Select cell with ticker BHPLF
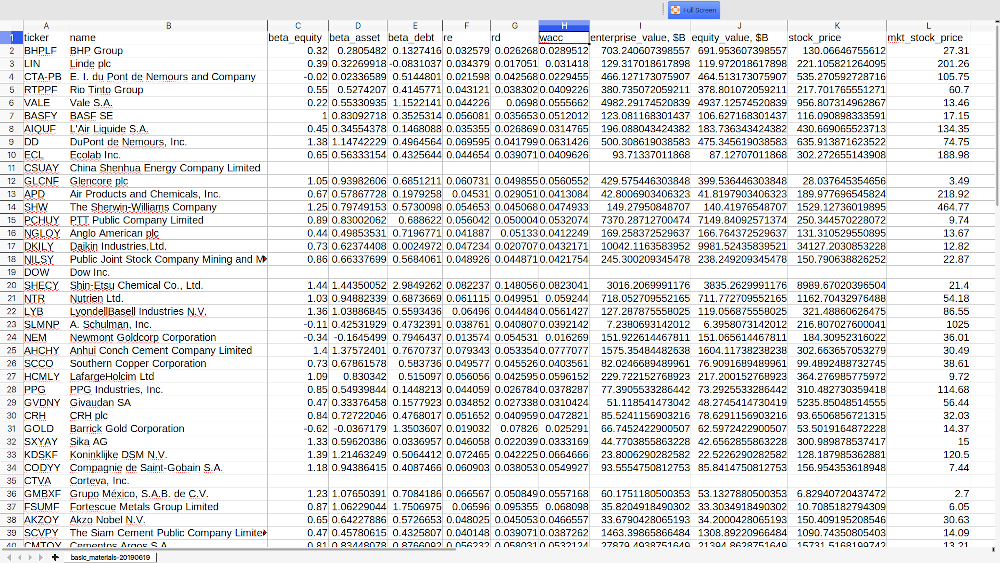This screenshot has height=563, width=1000. [x=46, y=50]
